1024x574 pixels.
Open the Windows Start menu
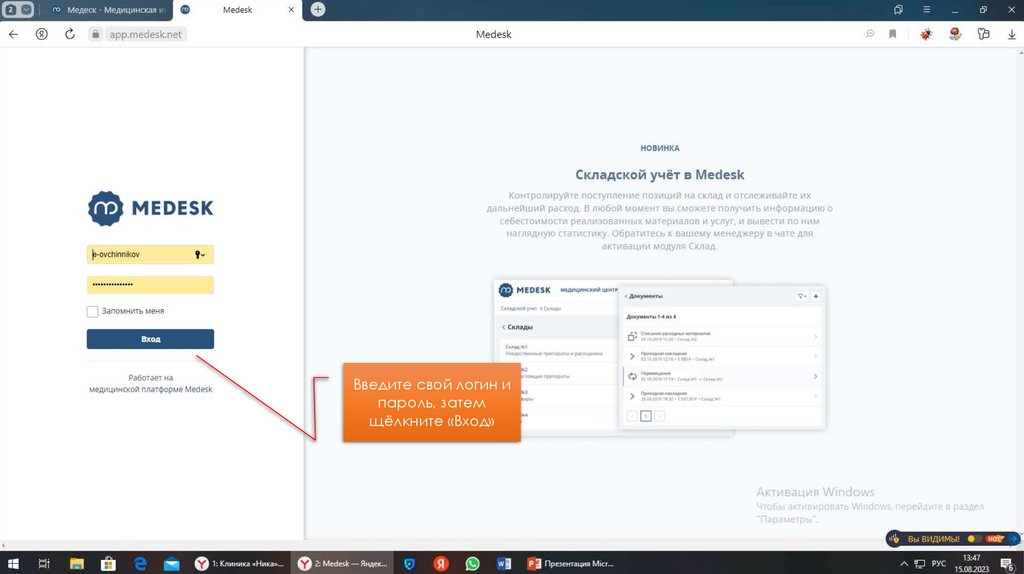tap(12, 564)
